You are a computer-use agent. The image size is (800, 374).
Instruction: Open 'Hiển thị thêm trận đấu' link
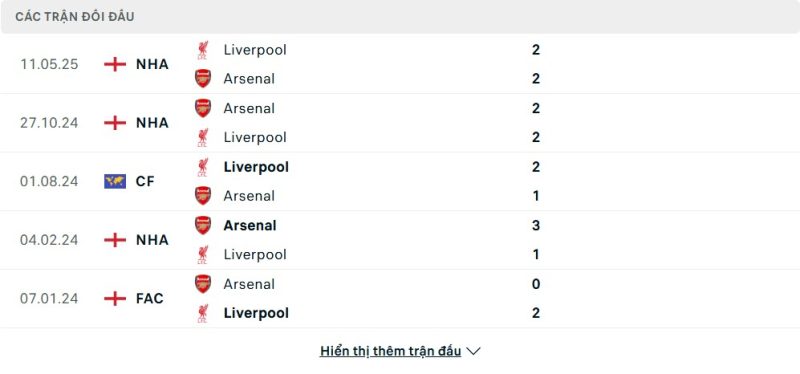tap(390, 351)
